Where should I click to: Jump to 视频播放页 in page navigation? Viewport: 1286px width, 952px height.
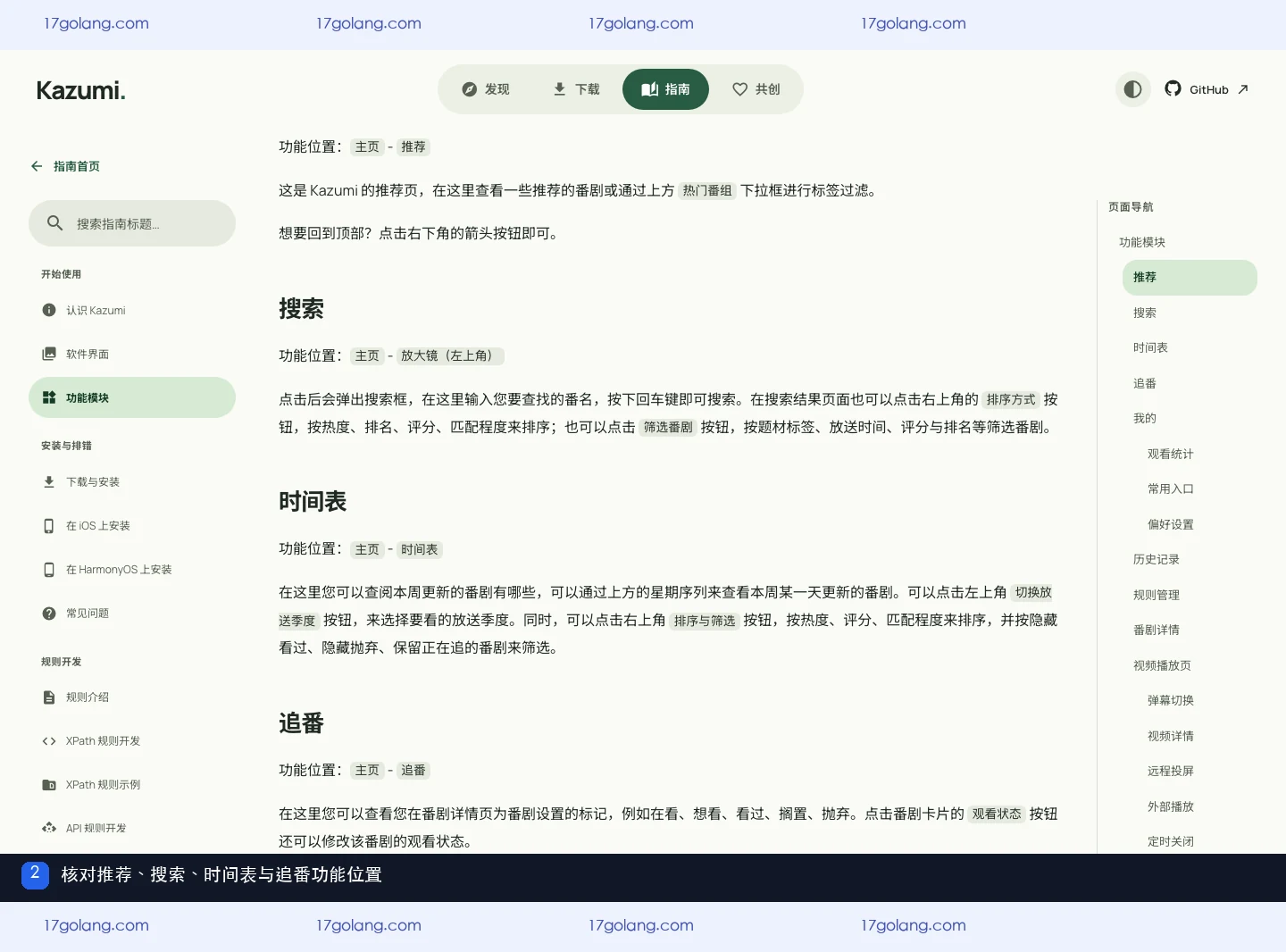click(1162, 665)
